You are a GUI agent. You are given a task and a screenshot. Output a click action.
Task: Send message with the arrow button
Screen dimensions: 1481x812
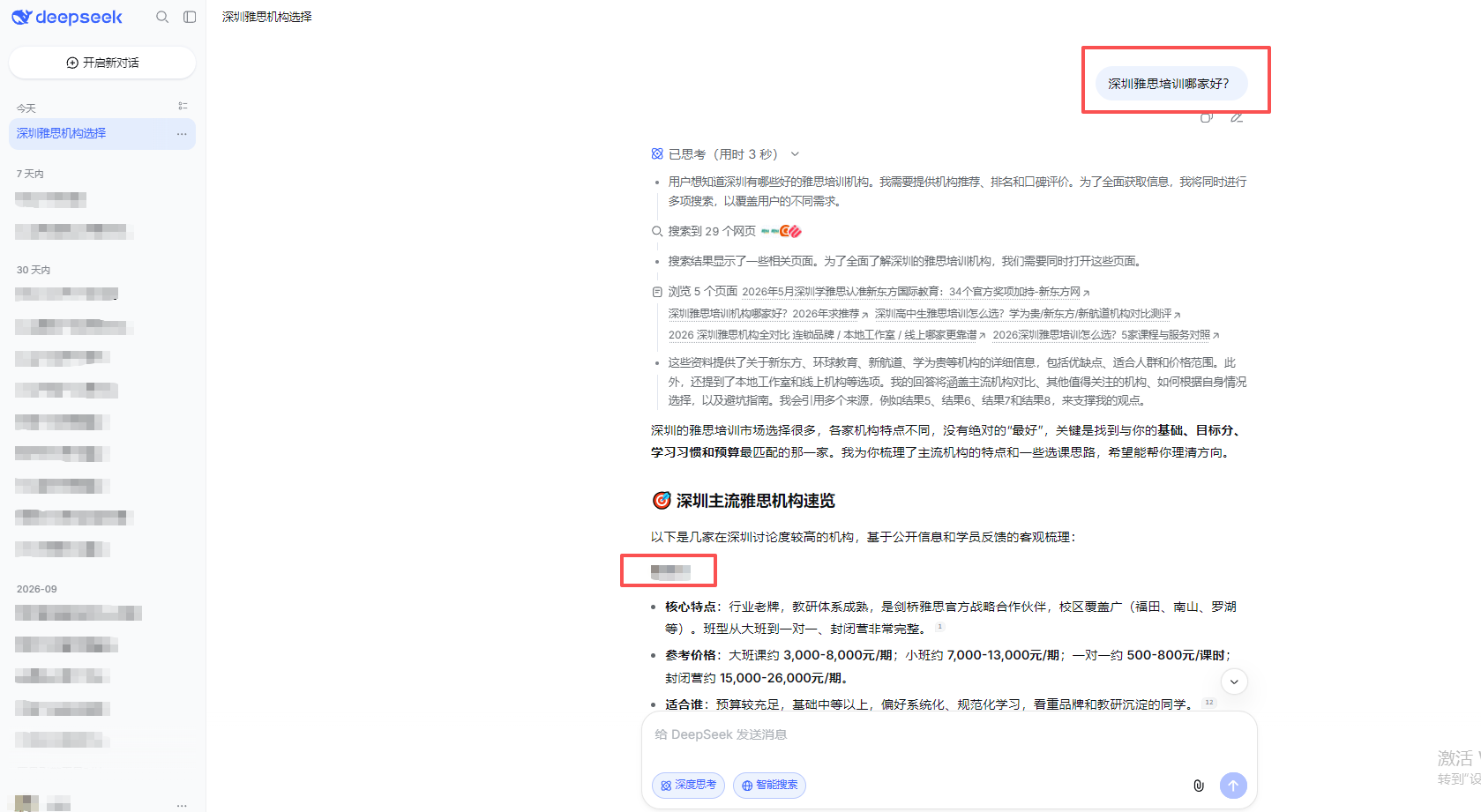(x=1233, y=785)
